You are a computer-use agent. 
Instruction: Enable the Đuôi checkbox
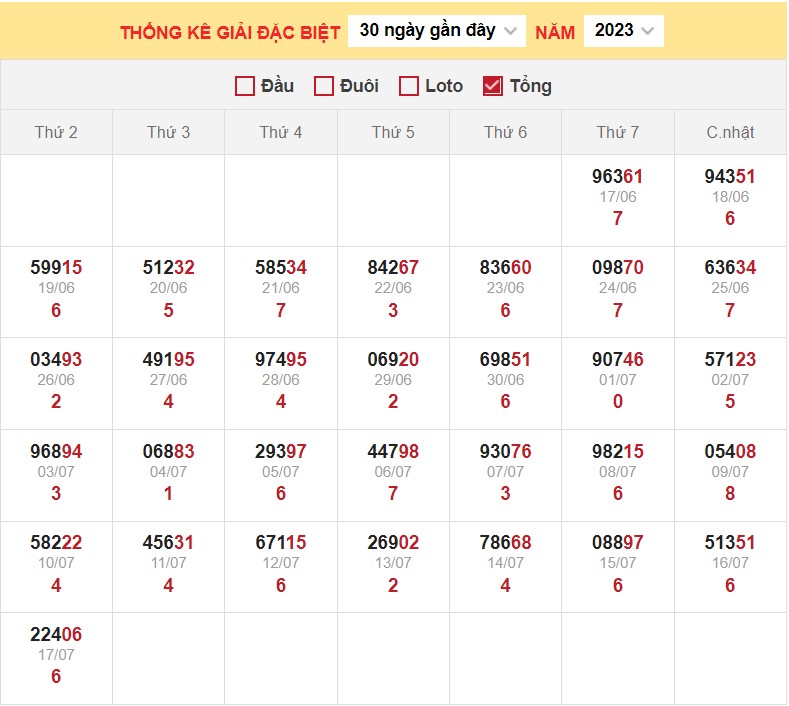tap(324, 86)
